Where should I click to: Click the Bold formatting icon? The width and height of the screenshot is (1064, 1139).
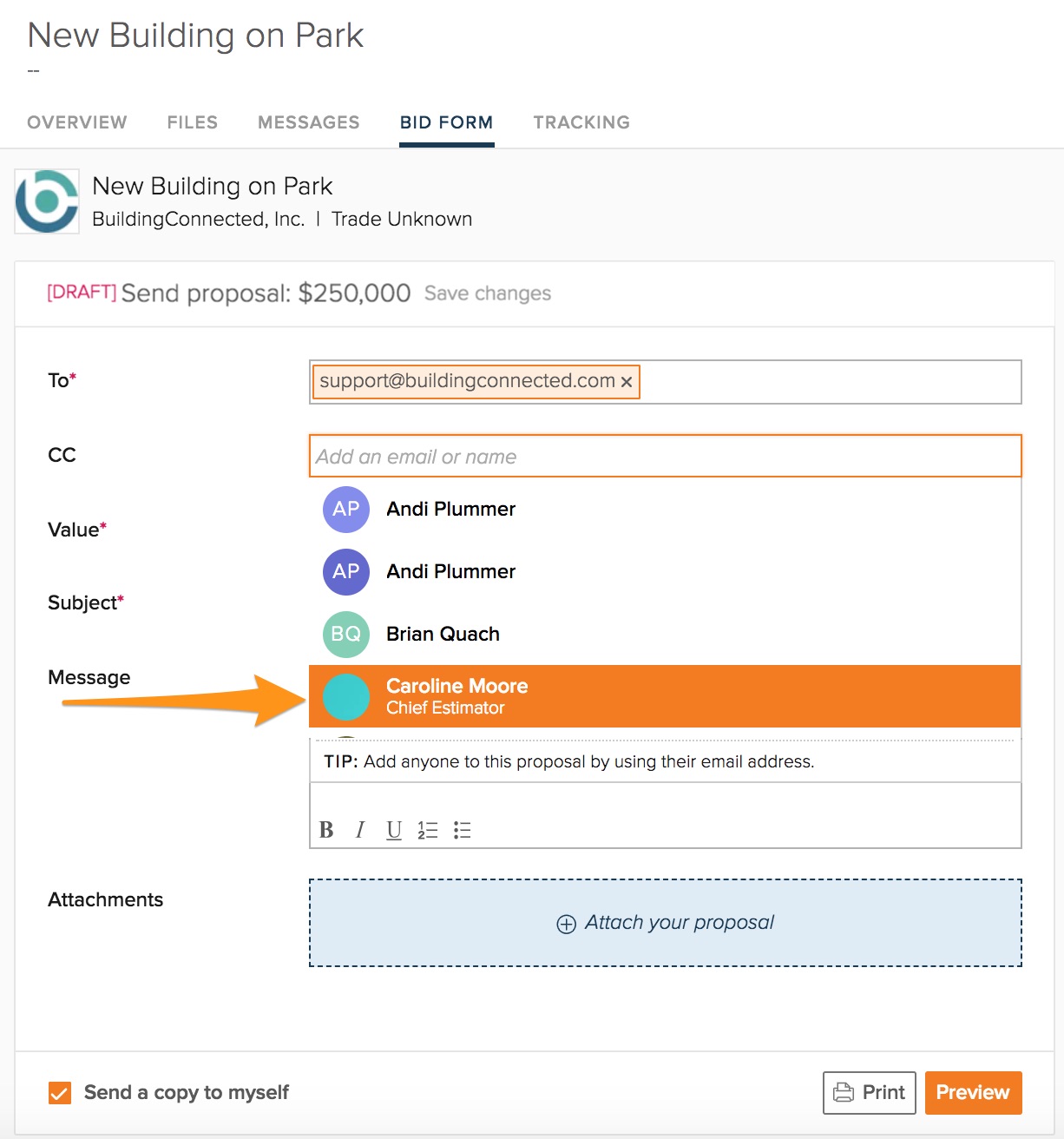pos(326,830)
